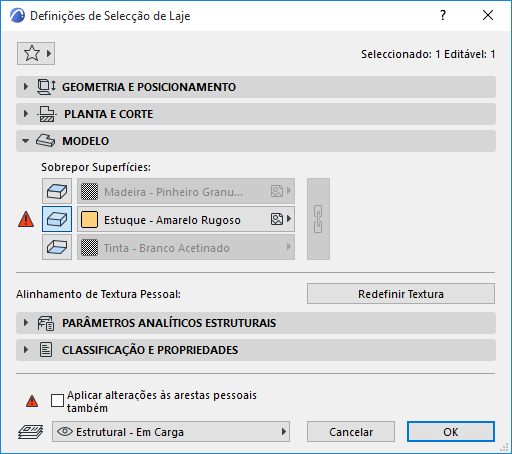
Task: Click the Madeira surface hatched swatch
Action: click(x=89, y=191)
